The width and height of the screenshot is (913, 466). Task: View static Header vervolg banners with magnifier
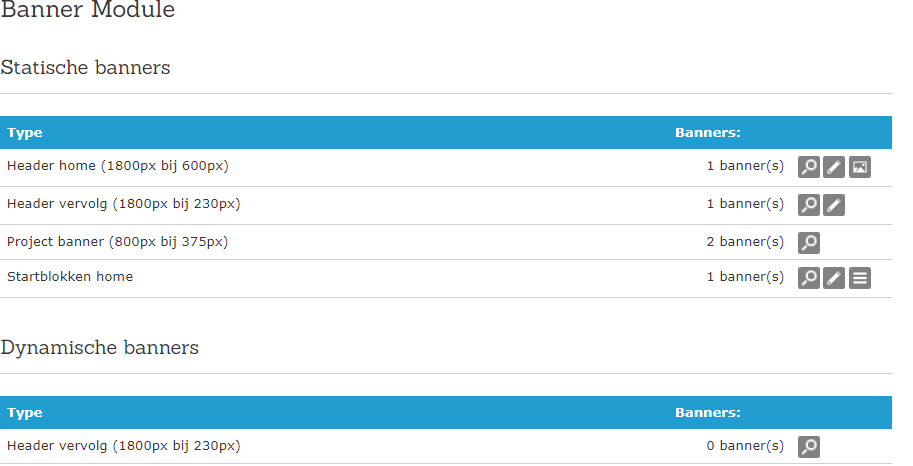pos(809,204)
